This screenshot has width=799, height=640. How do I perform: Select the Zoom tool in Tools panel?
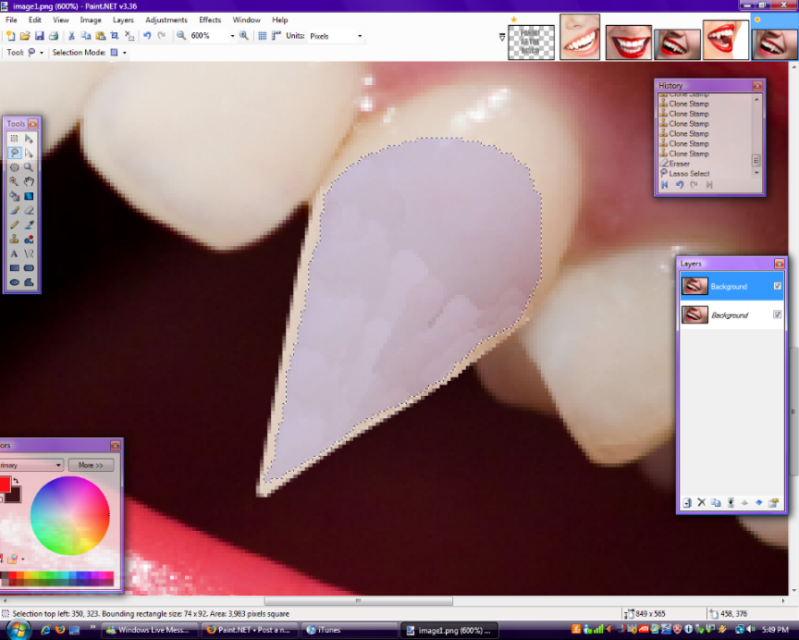coord(29,167)
